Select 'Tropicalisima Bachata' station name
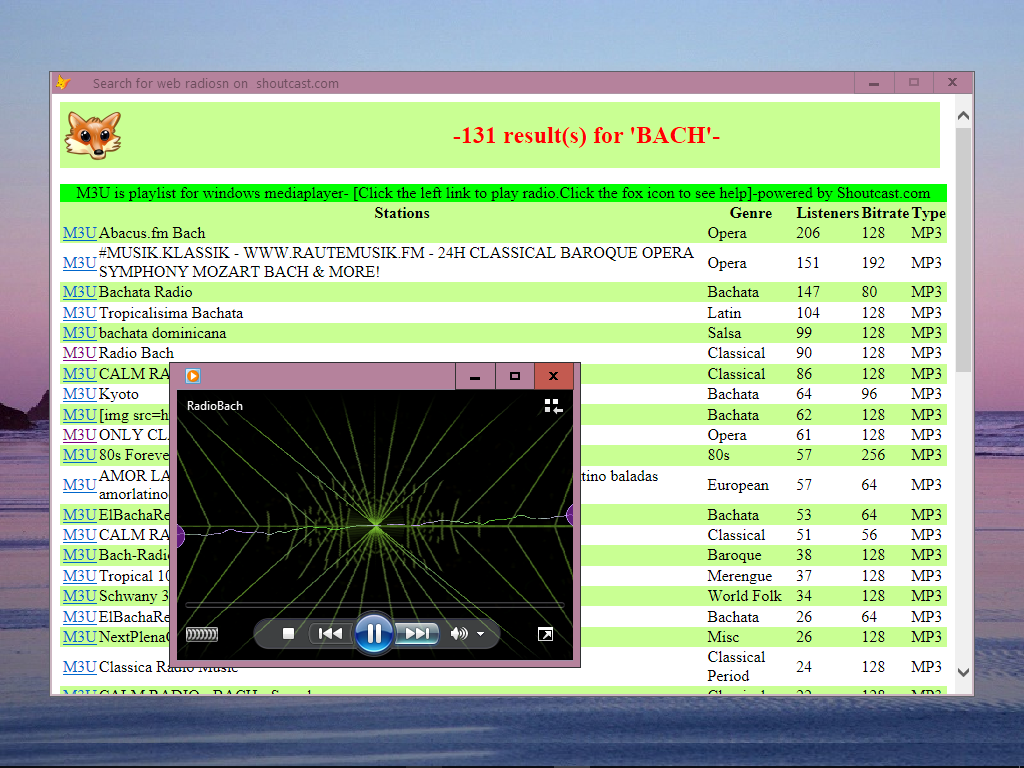Screen dimensions: 1024x768 [170, 313]
